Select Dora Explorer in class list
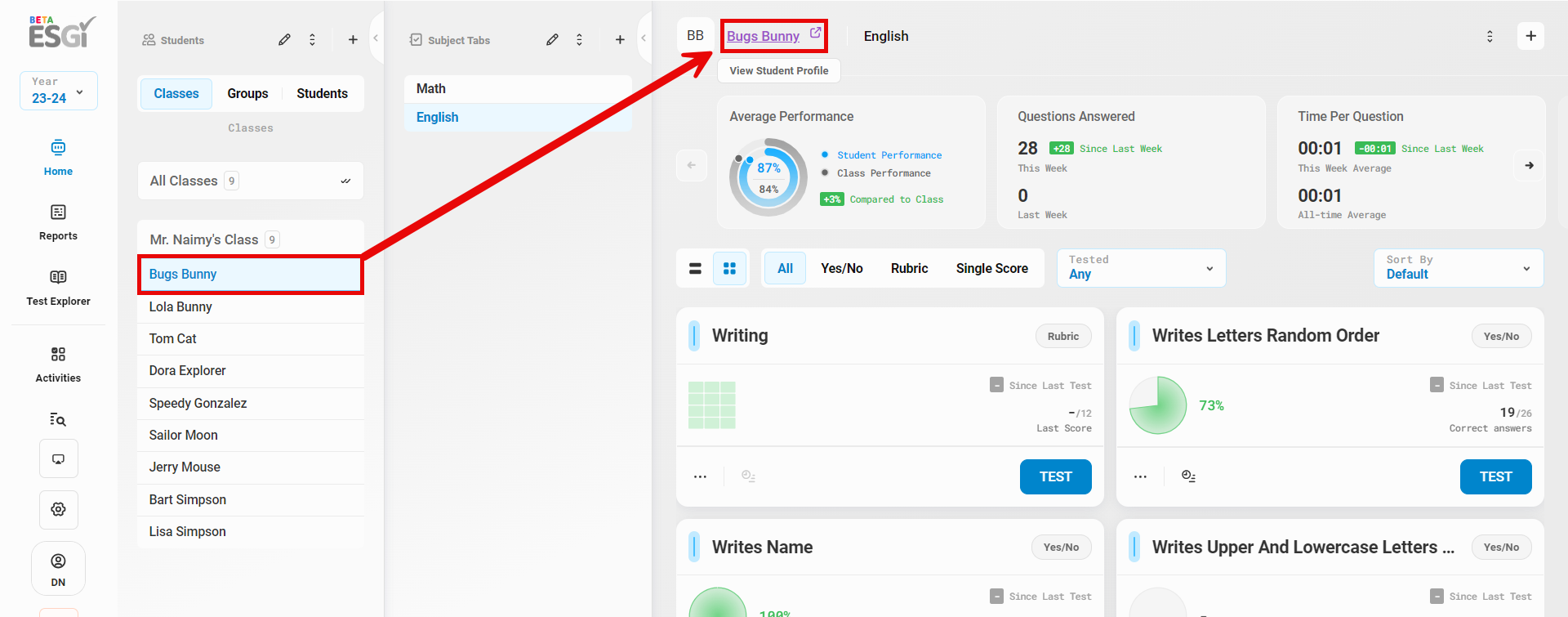This screenshot has height=617, width=1568. click(x=250, y=370)
